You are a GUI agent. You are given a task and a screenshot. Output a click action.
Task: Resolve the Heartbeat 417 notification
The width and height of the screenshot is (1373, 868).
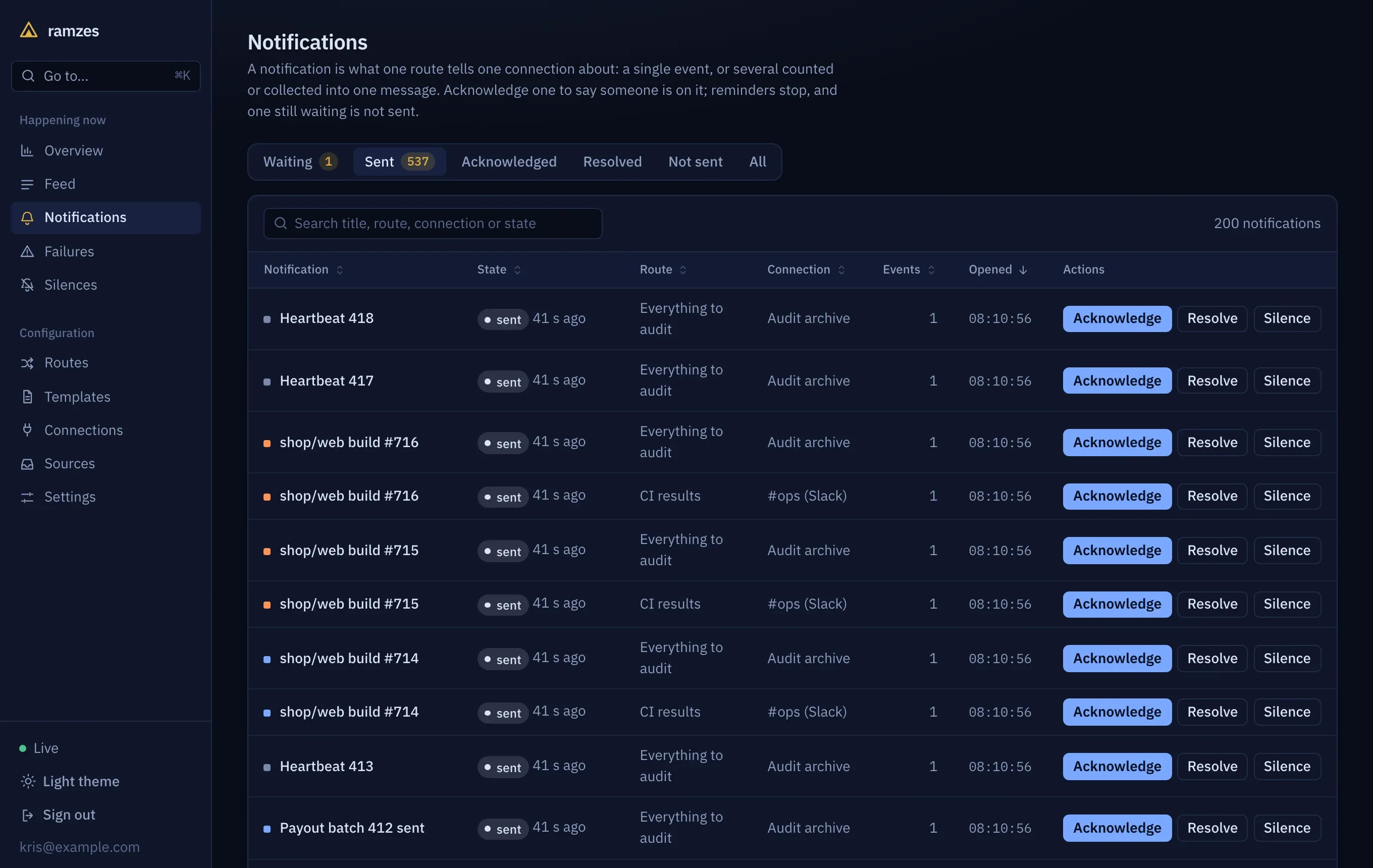[x=1211, y=380]
